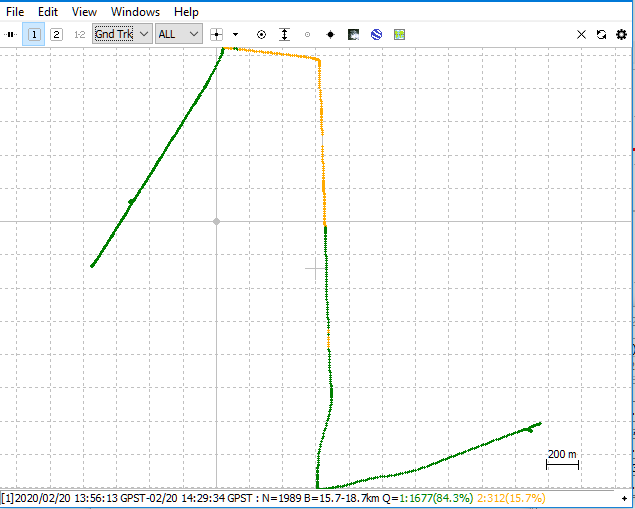Screen dimensions: 635x509
Task: Click the small diamond icon in status bar corner
Action: (x=624, y=498)
